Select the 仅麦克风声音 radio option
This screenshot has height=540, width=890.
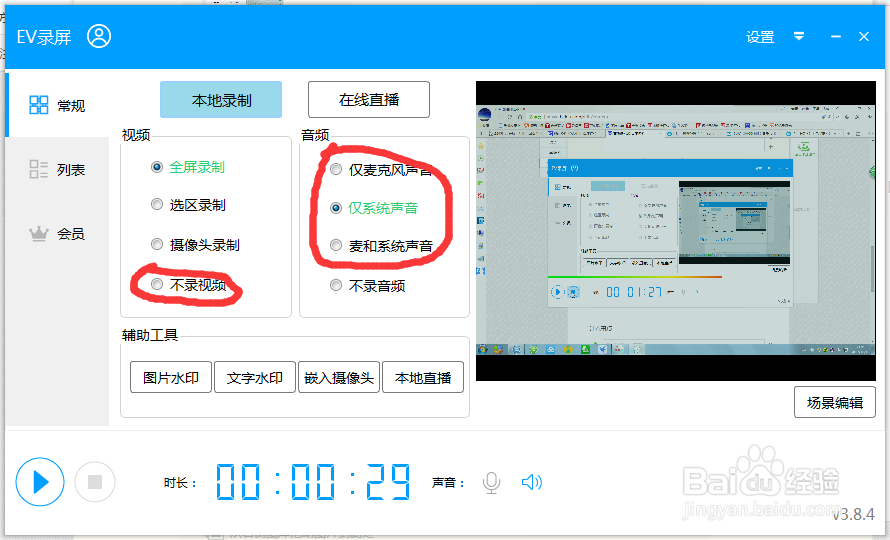point(381,169)
